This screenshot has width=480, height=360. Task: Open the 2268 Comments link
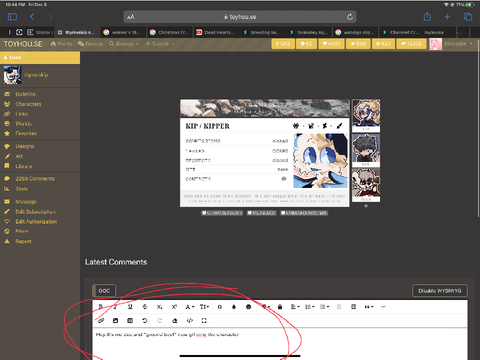click(35, 179)
